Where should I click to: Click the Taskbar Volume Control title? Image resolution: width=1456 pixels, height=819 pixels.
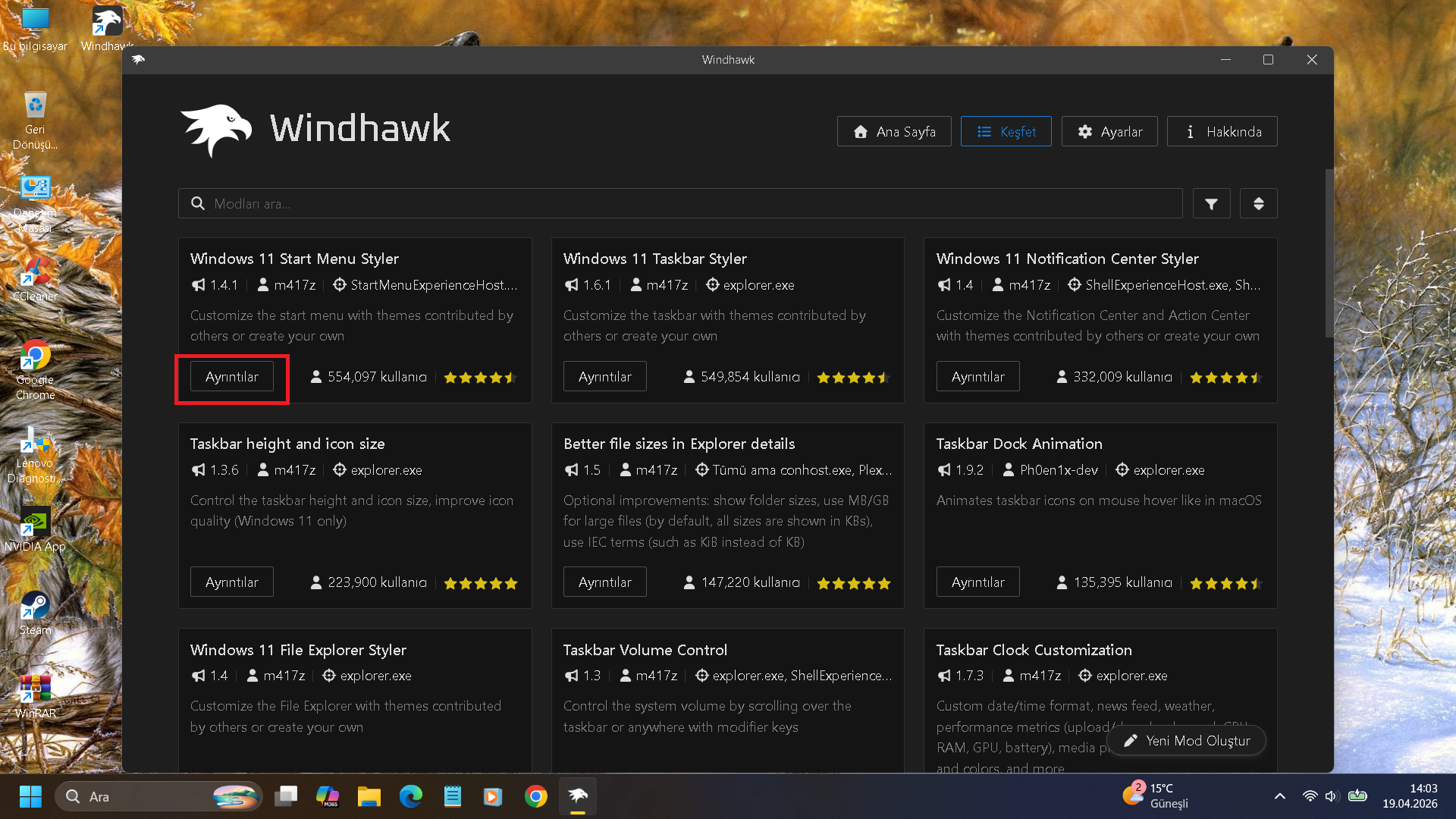645,650
